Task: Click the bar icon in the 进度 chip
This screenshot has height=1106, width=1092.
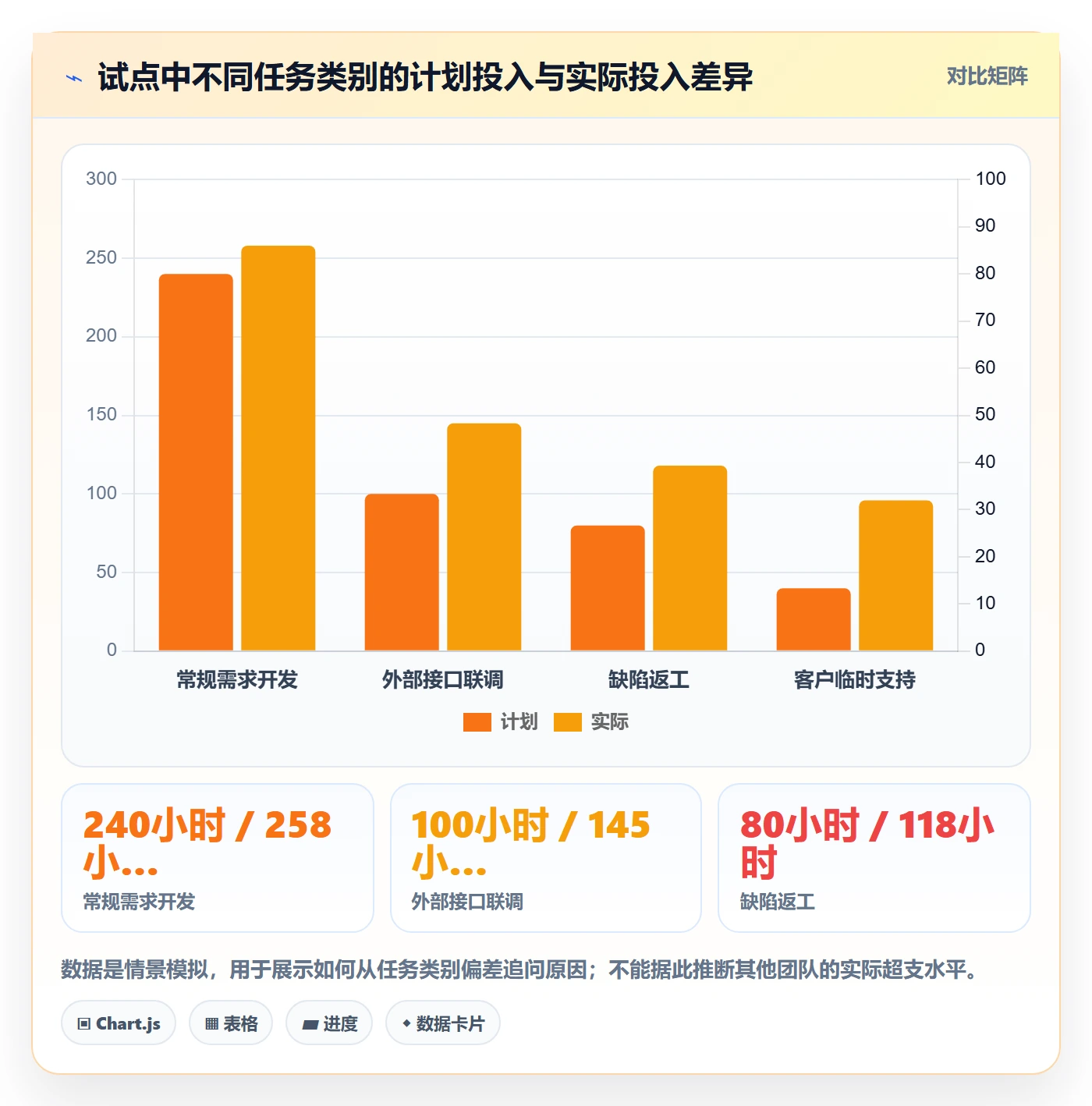Action: [x=310, y=1025]
